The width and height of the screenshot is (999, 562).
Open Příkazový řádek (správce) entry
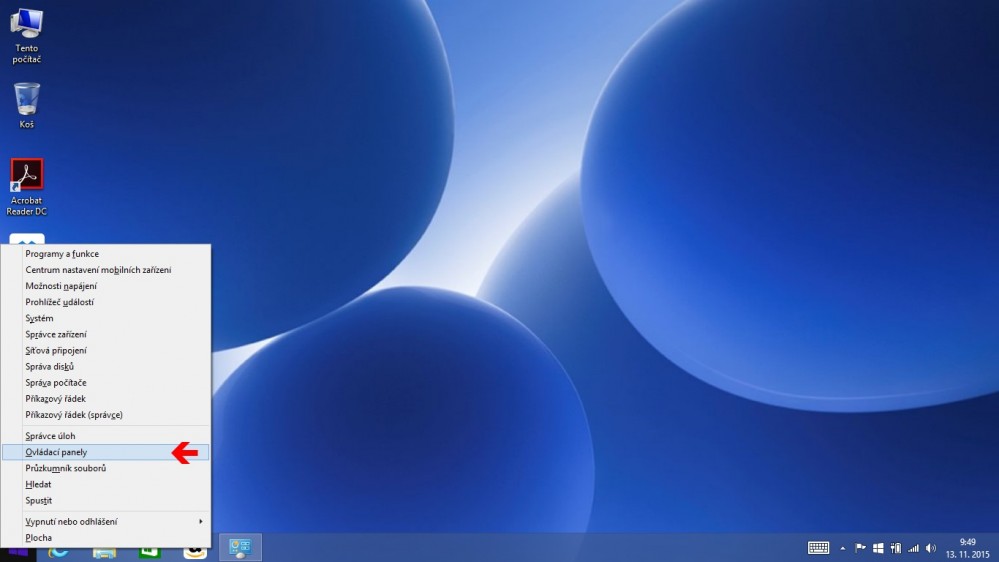[74, 414]
